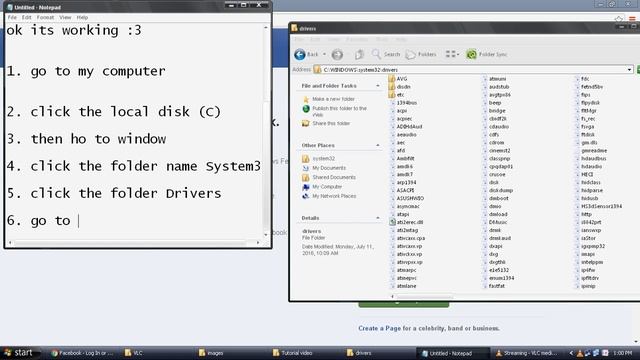Click drivers file list horizontal scrollbar
This screenshot has width=640, height=360.
click(424, 297)
